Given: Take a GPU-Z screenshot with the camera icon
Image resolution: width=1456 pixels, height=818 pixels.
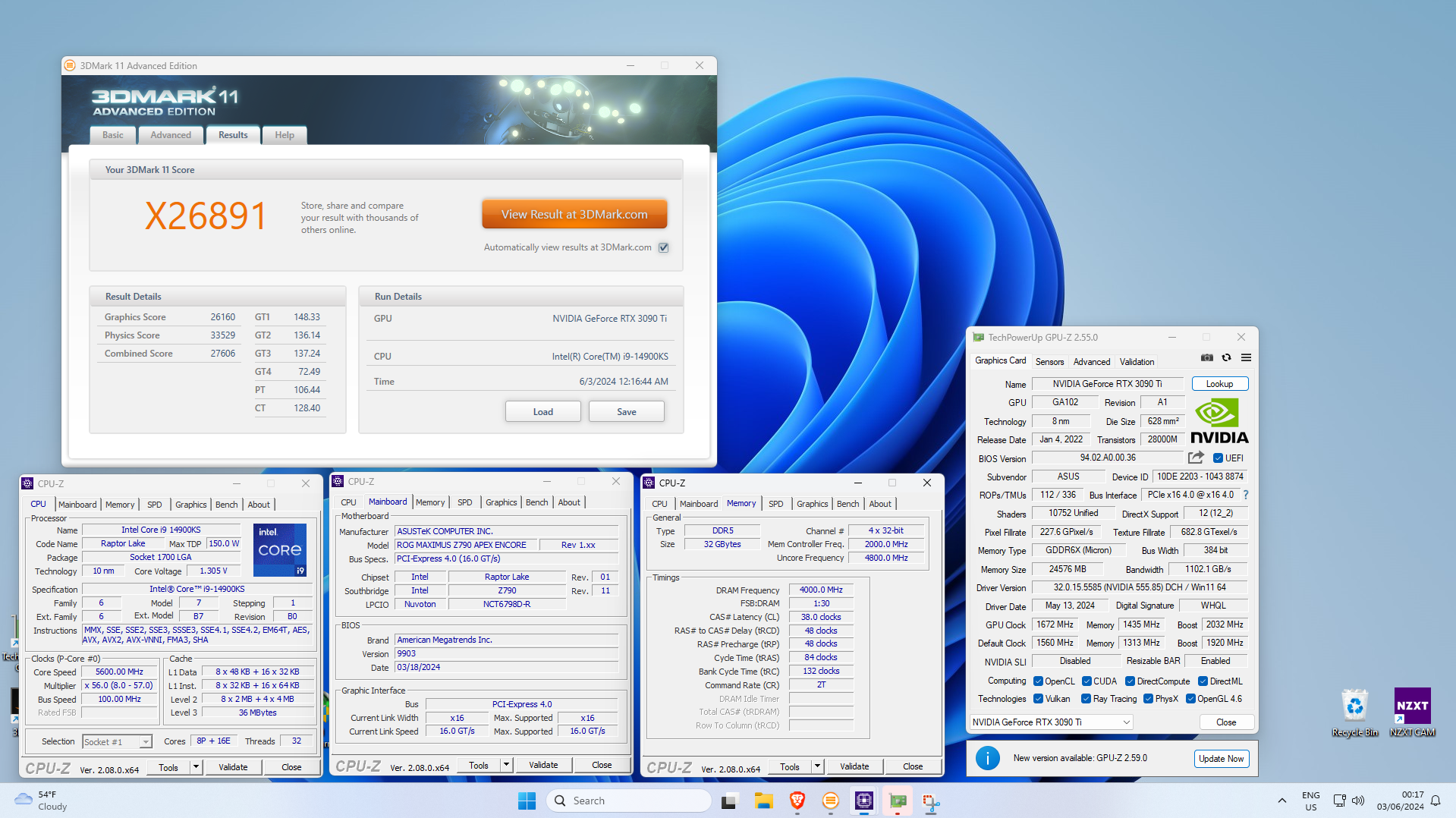Looking at the screenshot, I should point(1207,358).
